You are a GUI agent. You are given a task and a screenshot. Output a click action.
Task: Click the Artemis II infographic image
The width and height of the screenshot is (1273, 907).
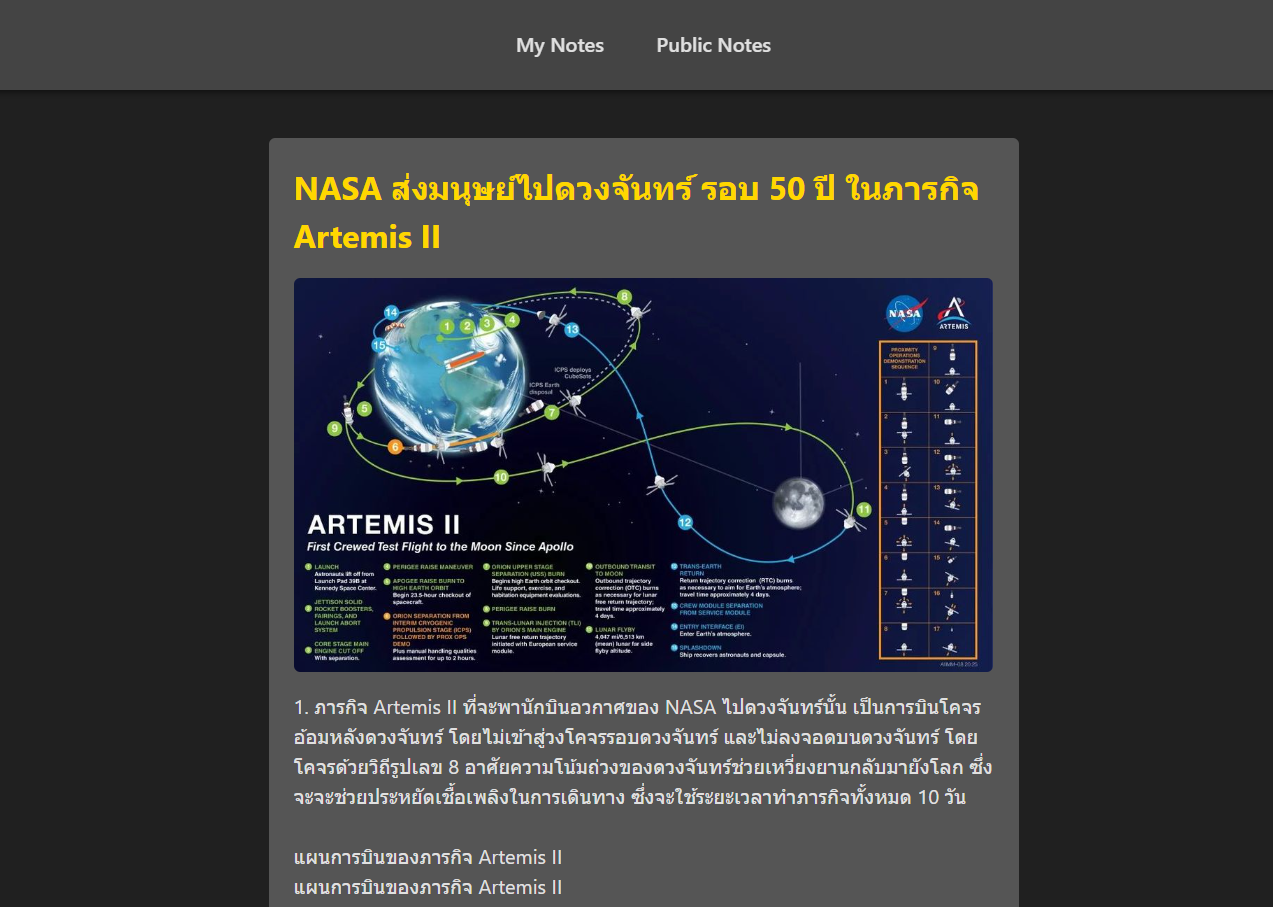pyautogui.click(x=642, y=475)
